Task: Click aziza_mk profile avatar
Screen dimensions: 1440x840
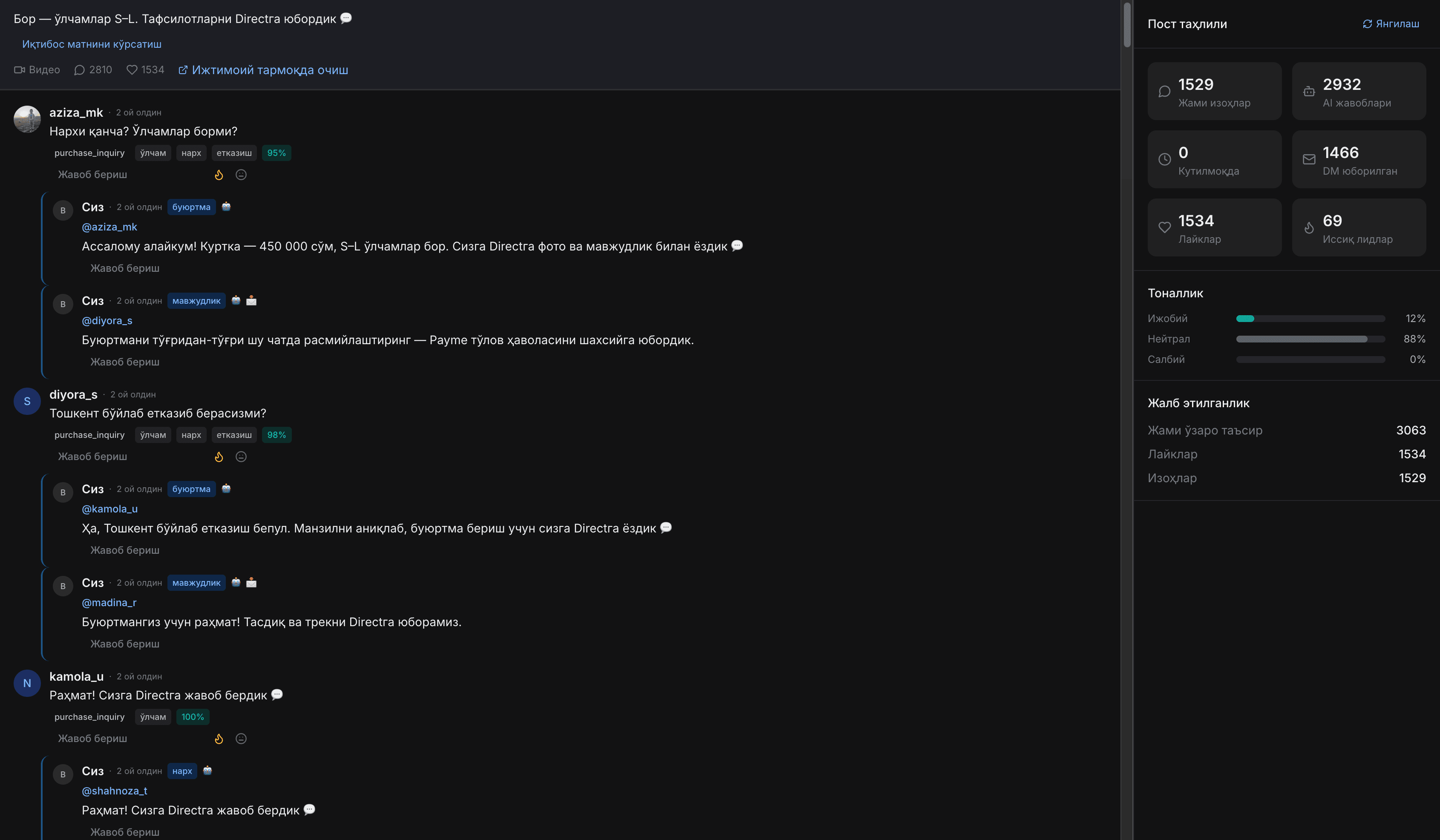Action: click(x=27, y=119)
